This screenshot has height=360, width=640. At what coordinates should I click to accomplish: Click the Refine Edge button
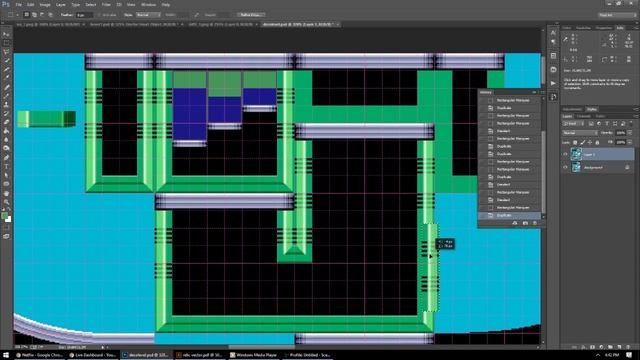251,15
